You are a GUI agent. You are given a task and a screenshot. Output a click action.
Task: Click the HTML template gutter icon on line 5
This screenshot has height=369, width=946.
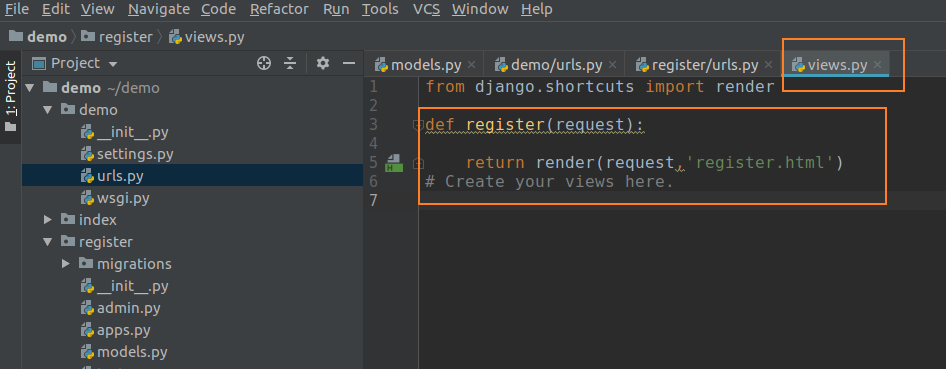coord(393,163)
